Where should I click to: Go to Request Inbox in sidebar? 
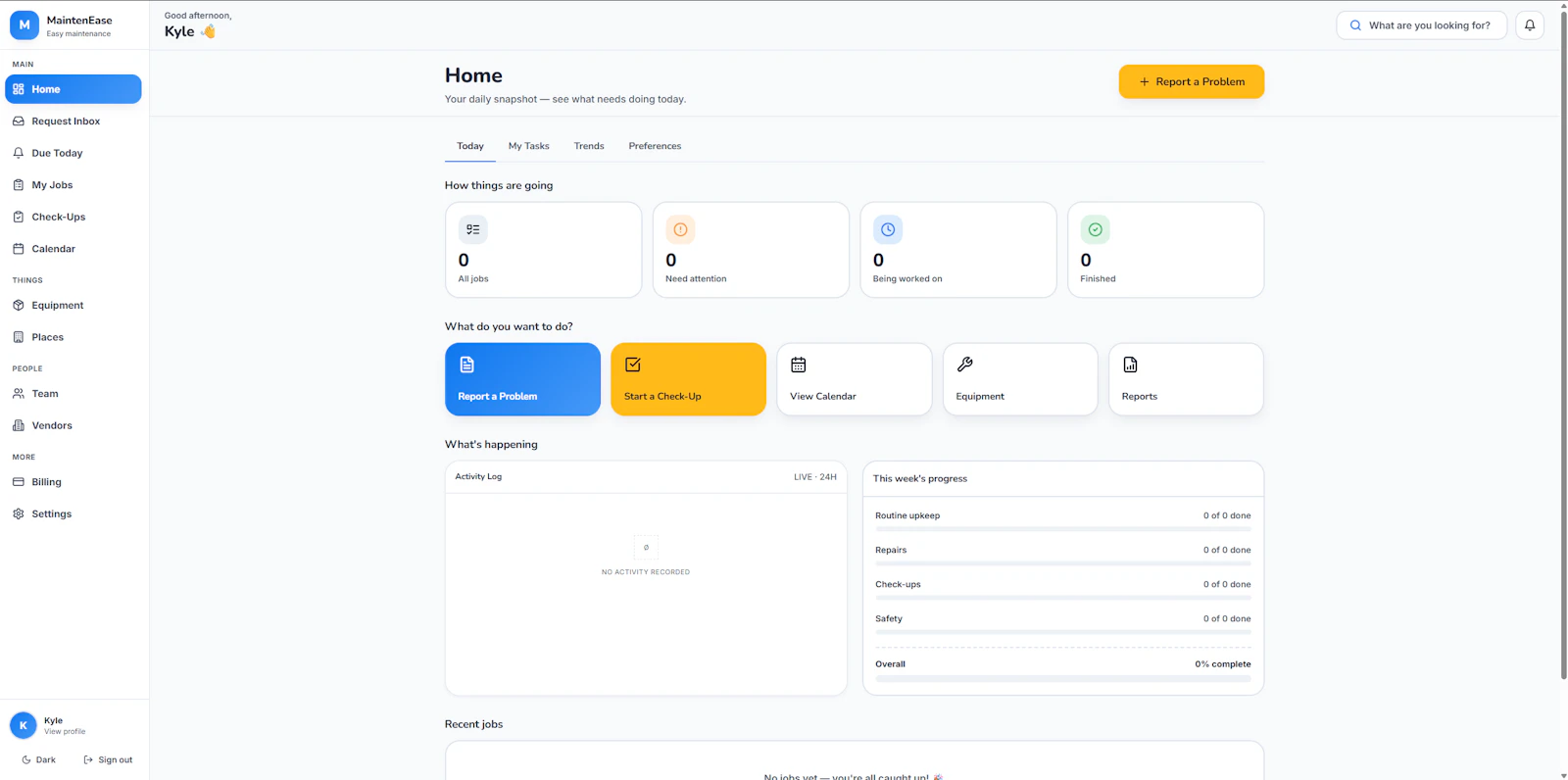coord(73,122)
